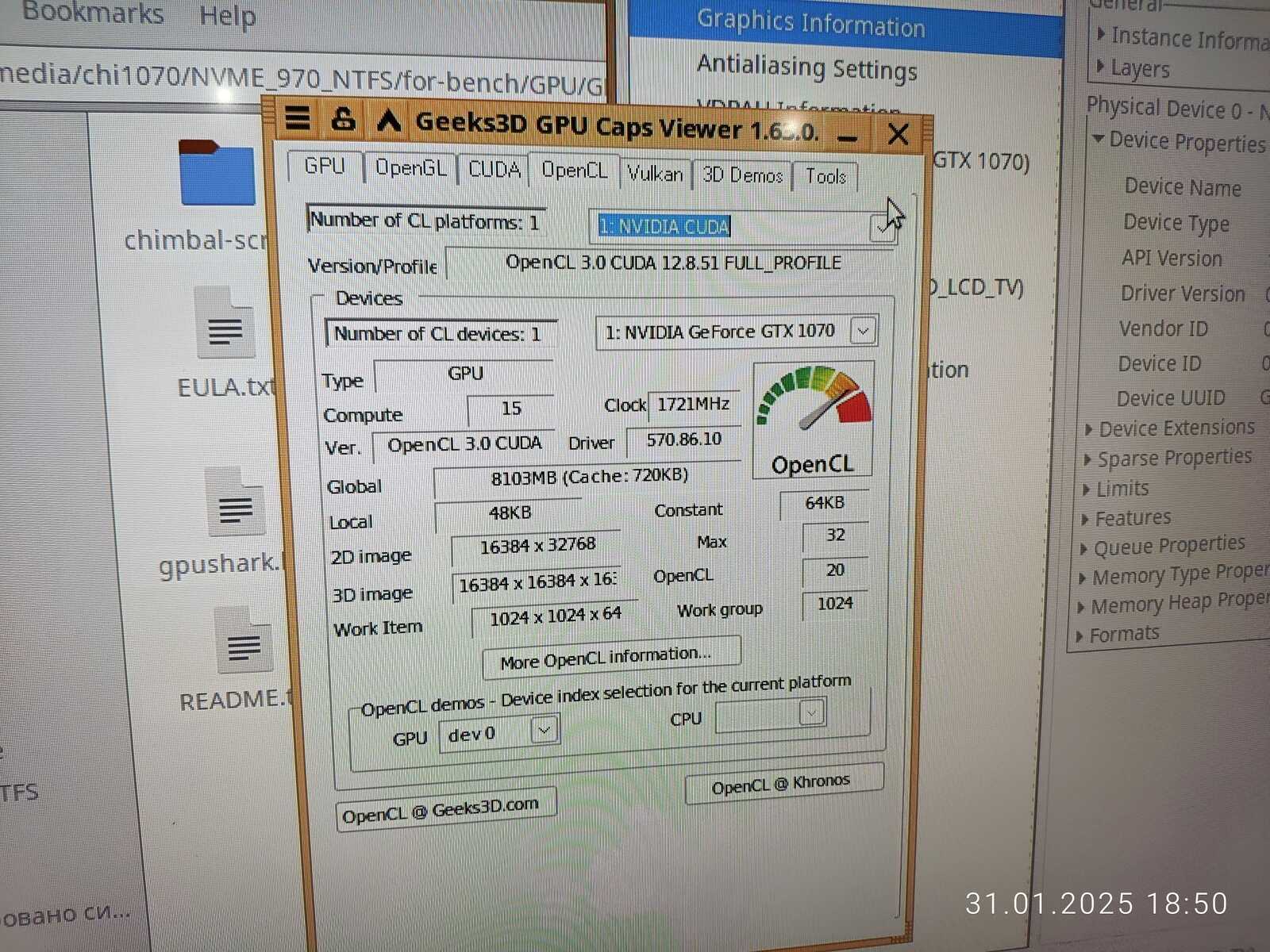Collapse the Device Properties node

1099,139
